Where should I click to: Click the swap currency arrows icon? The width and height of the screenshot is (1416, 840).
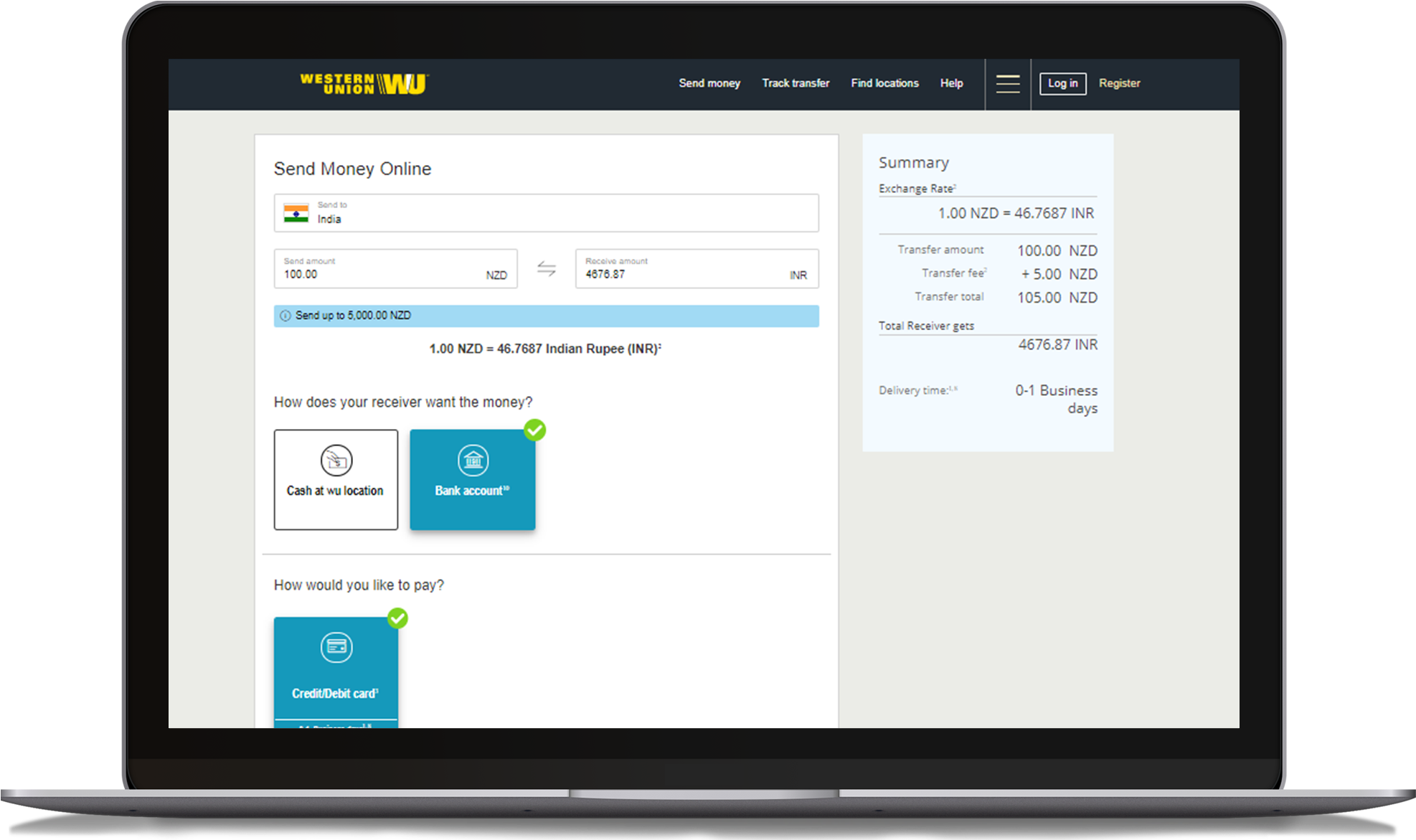[x=546, y=268]
